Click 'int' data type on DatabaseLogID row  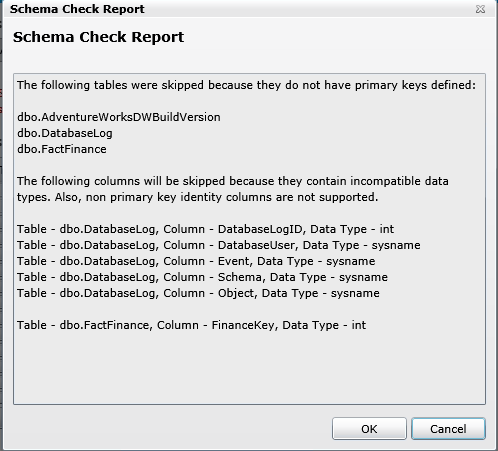click(387, 229)
